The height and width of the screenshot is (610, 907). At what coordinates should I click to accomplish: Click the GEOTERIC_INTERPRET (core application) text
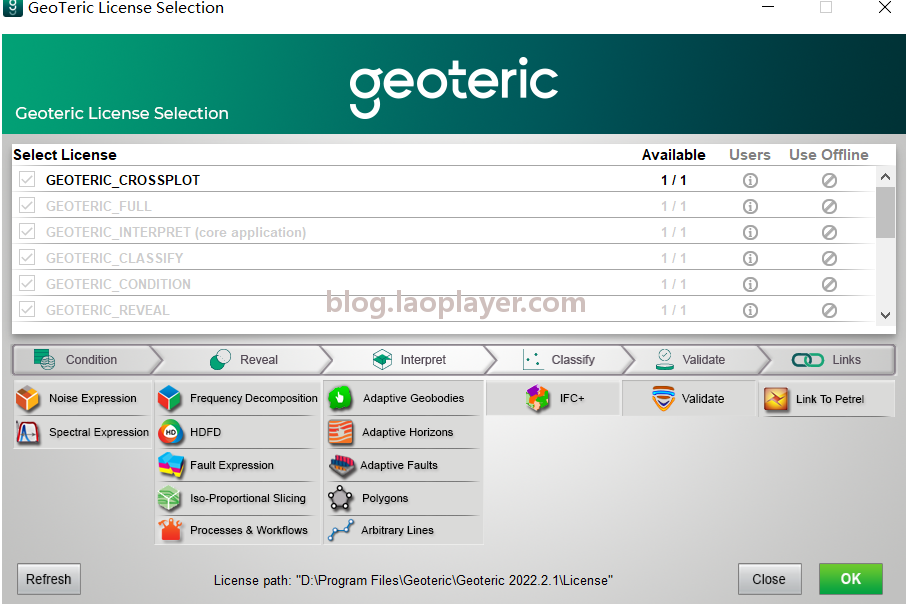pos(176,232)
